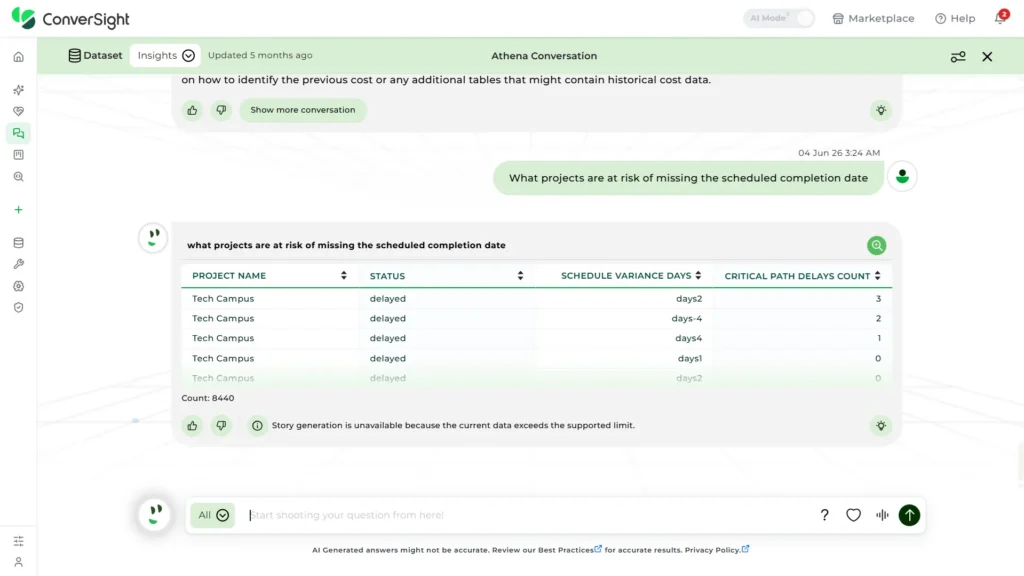This screenshot has height=576, width=1024.
Task: Sort by Status column
Action: pos(520,276)
